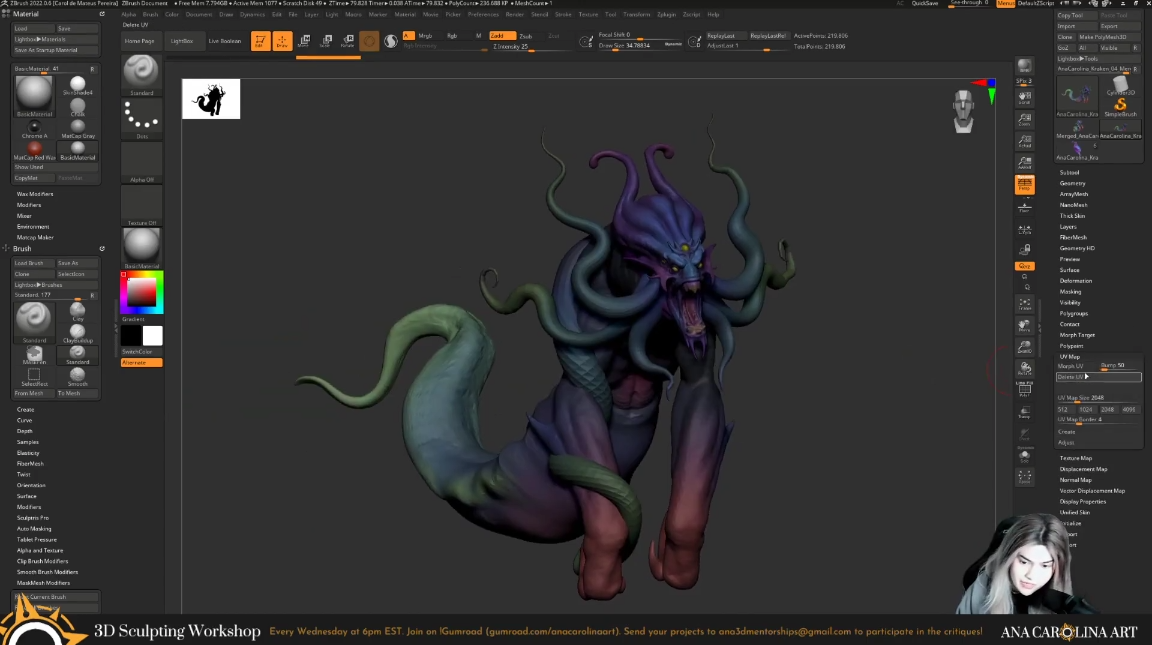Select the Cylinder3D tool thumbnail
1152x645 pixels.
1120,87
